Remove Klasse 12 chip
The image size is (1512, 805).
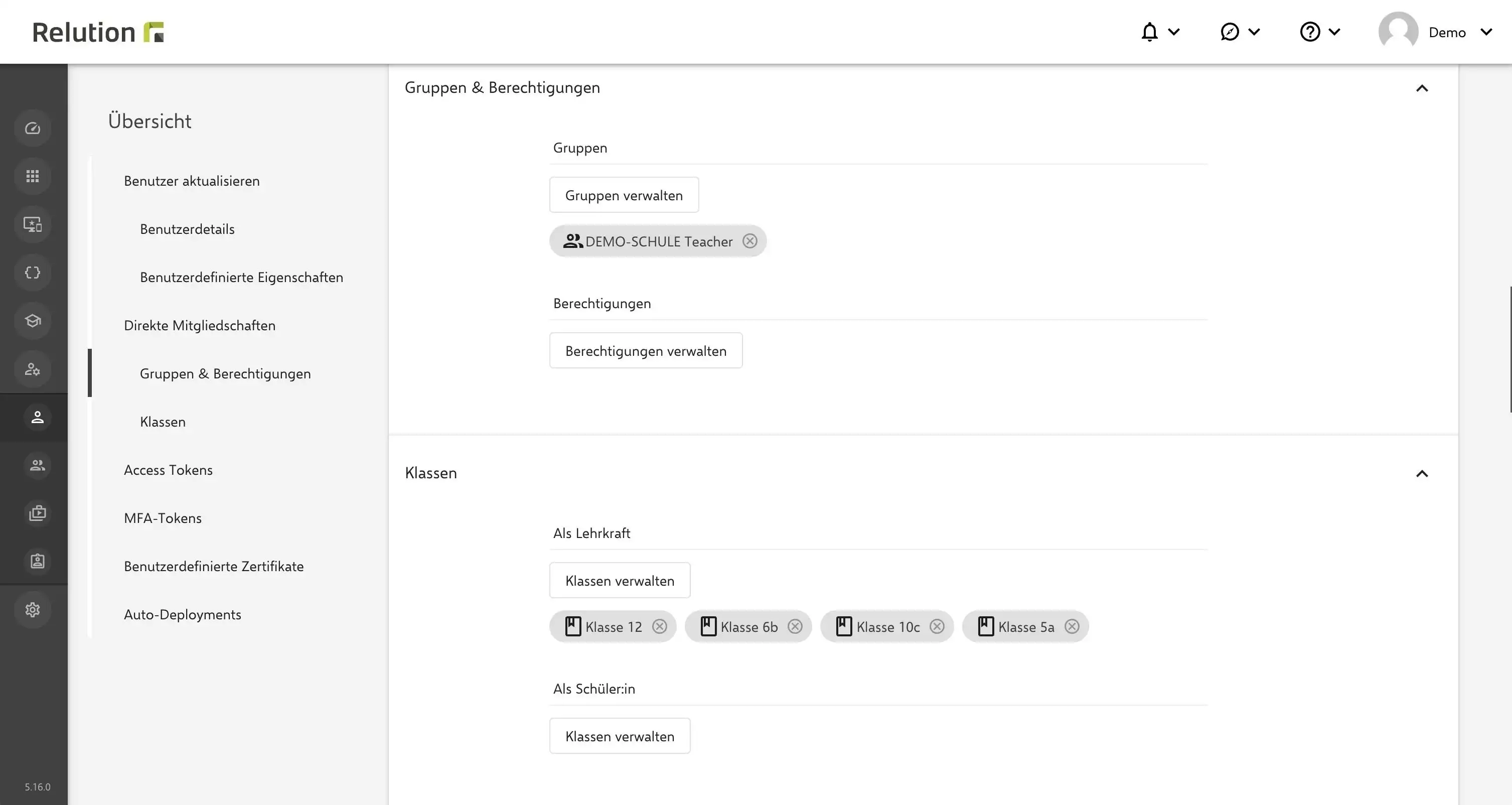660,626
